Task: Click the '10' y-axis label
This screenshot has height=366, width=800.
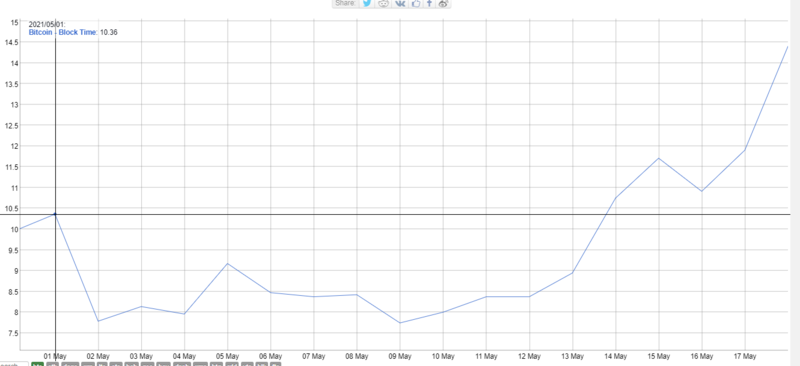Action: click(14, 229)
